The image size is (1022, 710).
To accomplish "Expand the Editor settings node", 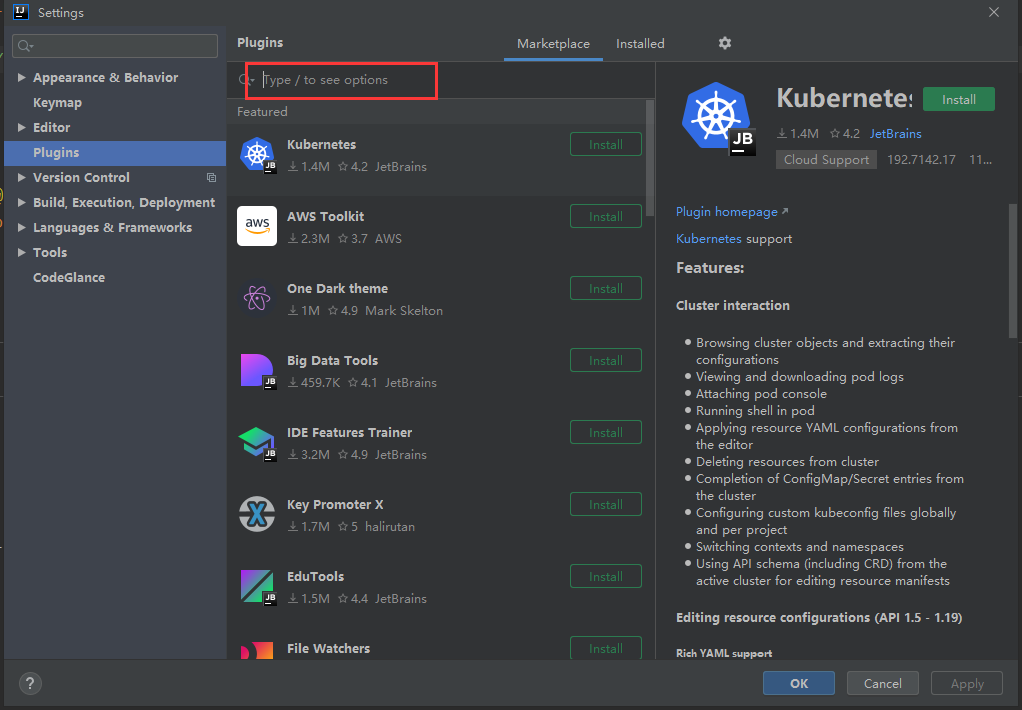I will click(22, 127).
